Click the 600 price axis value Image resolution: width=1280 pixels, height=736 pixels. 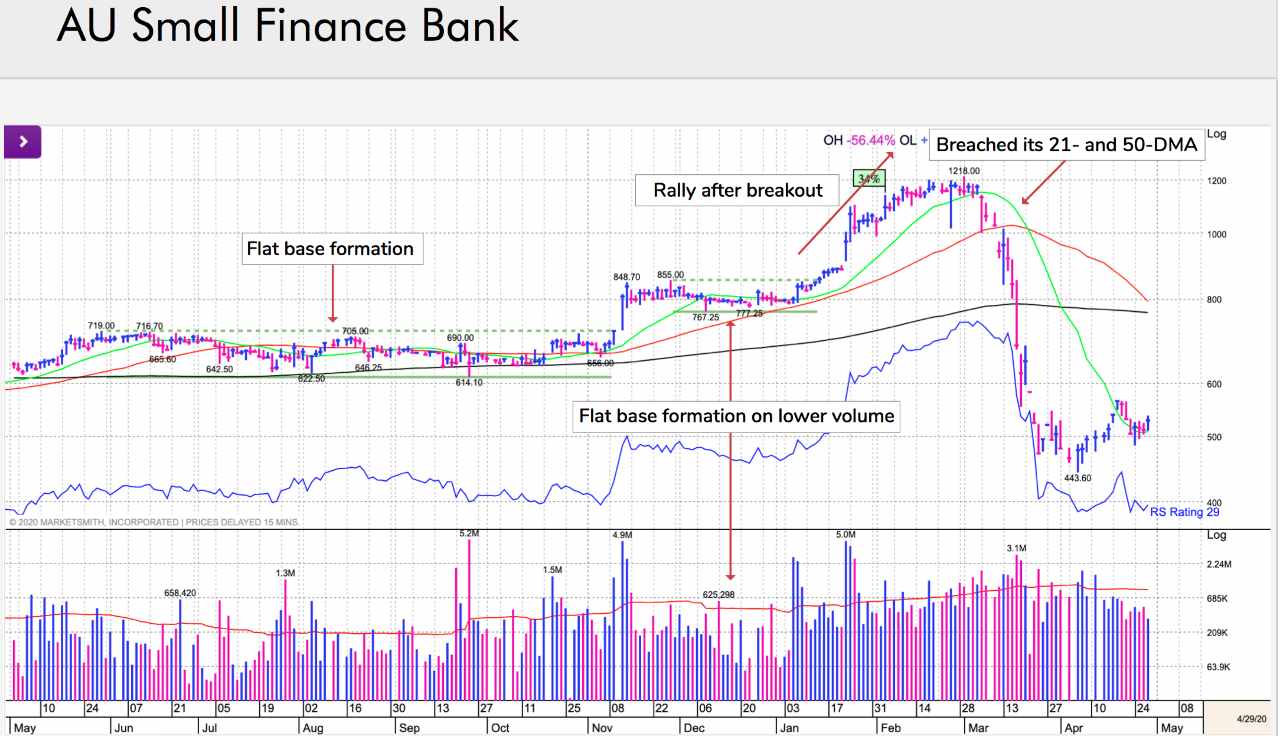click(x=1217, y=383)
